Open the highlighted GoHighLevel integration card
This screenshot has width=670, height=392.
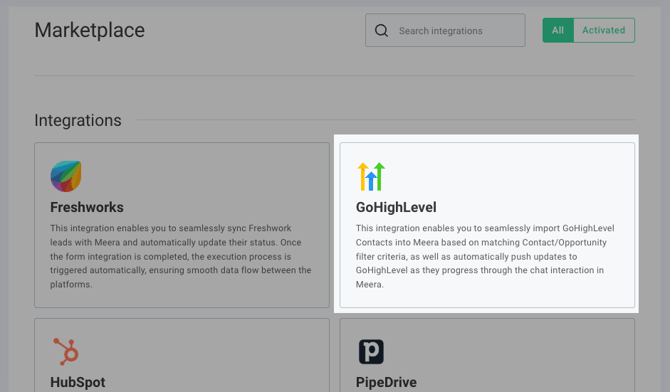487,225
